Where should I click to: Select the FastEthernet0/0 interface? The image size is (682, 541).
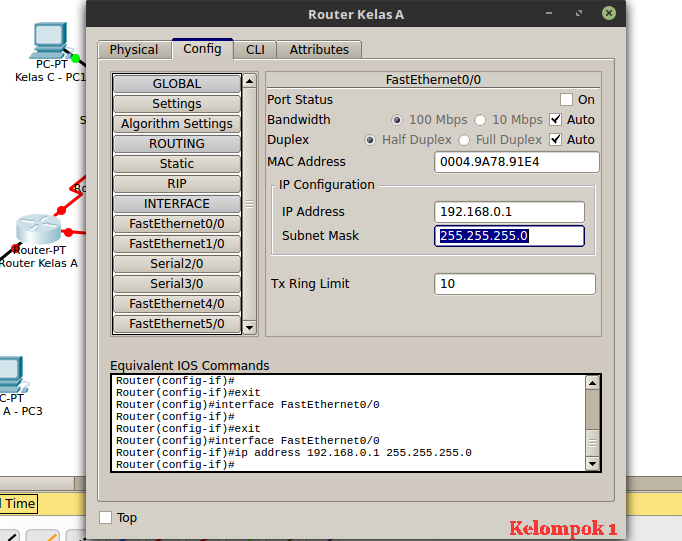tap(177, 224)
